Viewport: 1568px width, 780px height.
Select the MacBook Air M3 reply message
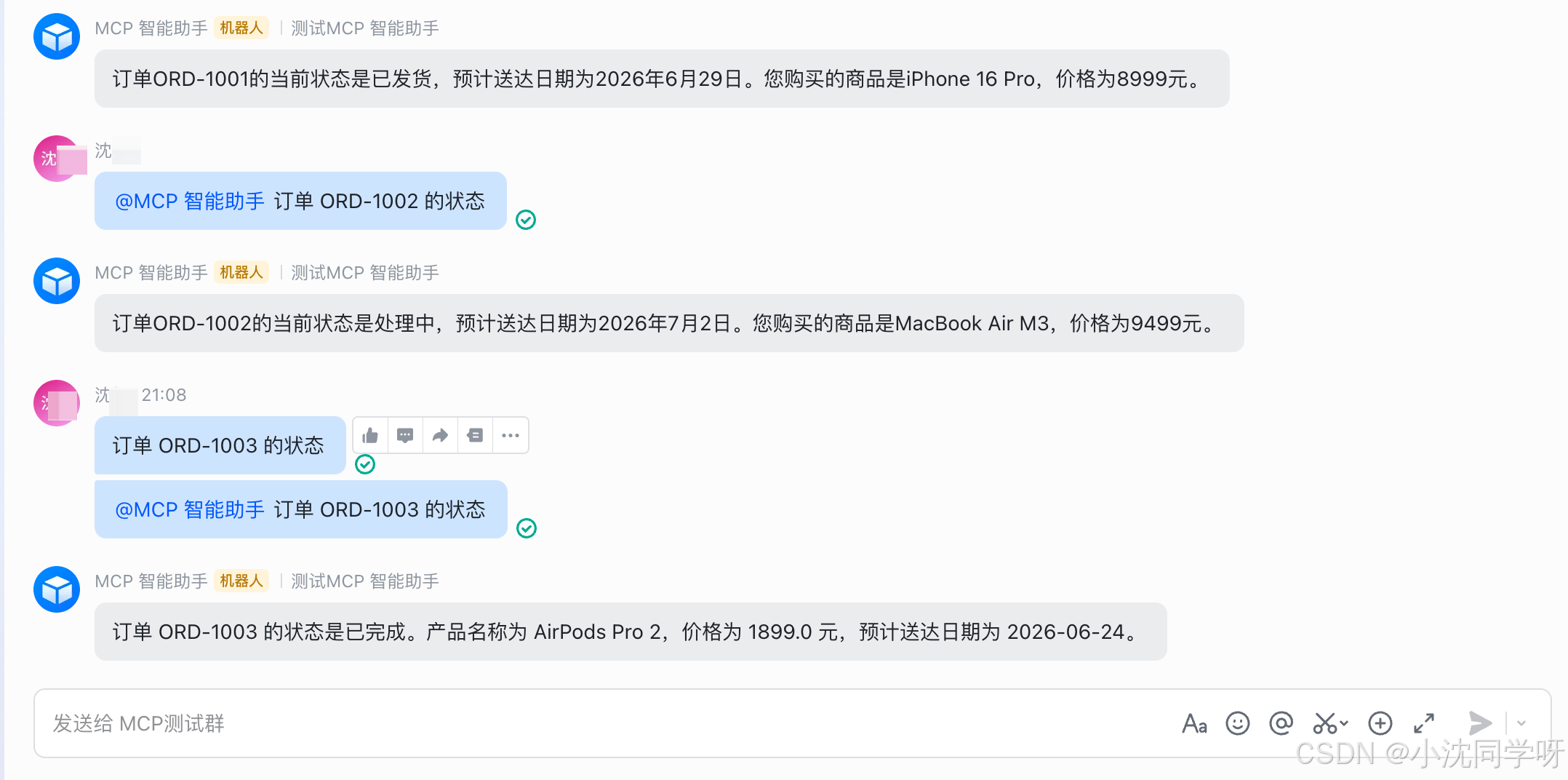[669, 323]
